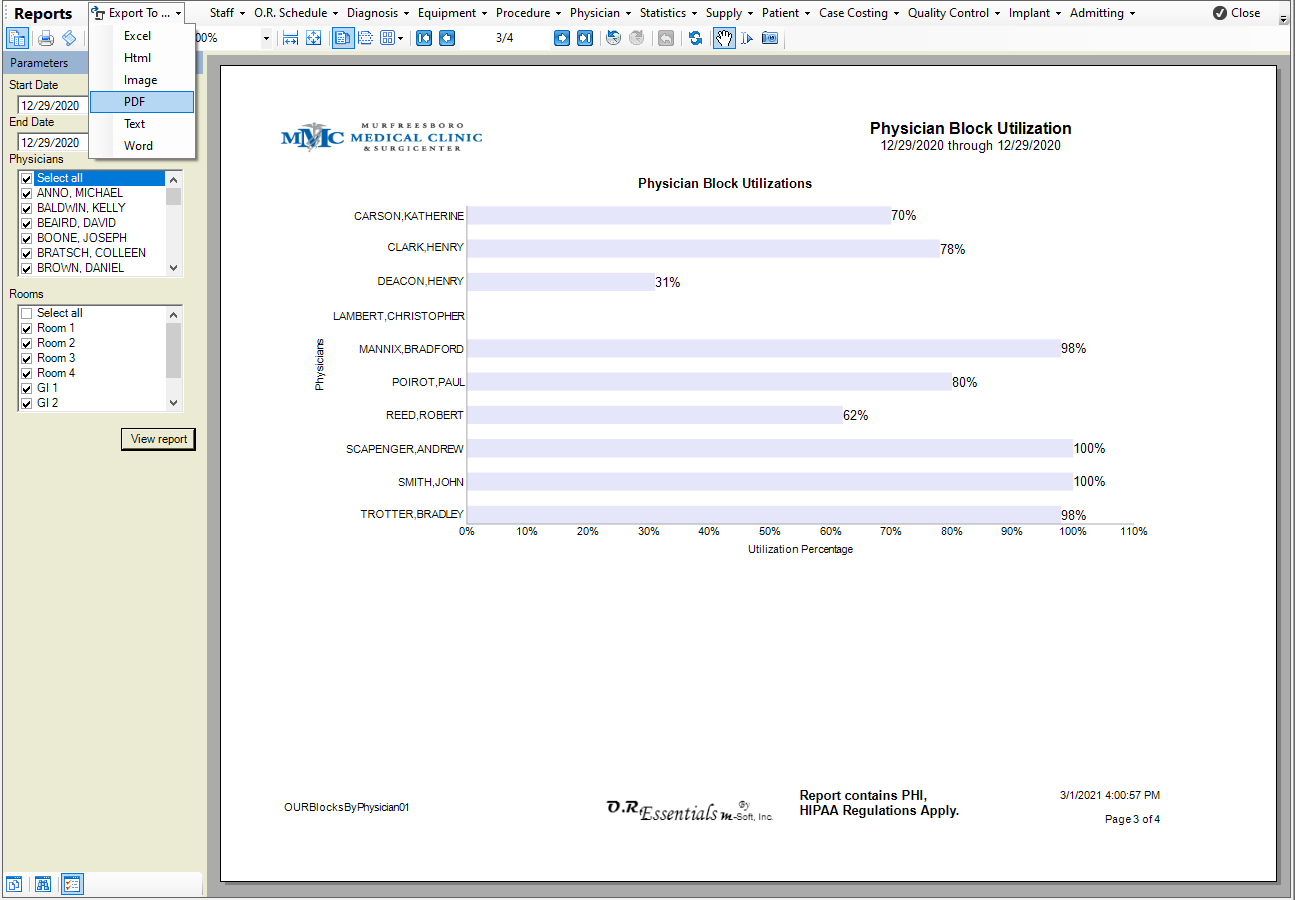Choose Image export option
Viewport: 1295px width, 900px height.
pyautogui.click(x=141, y=80)
